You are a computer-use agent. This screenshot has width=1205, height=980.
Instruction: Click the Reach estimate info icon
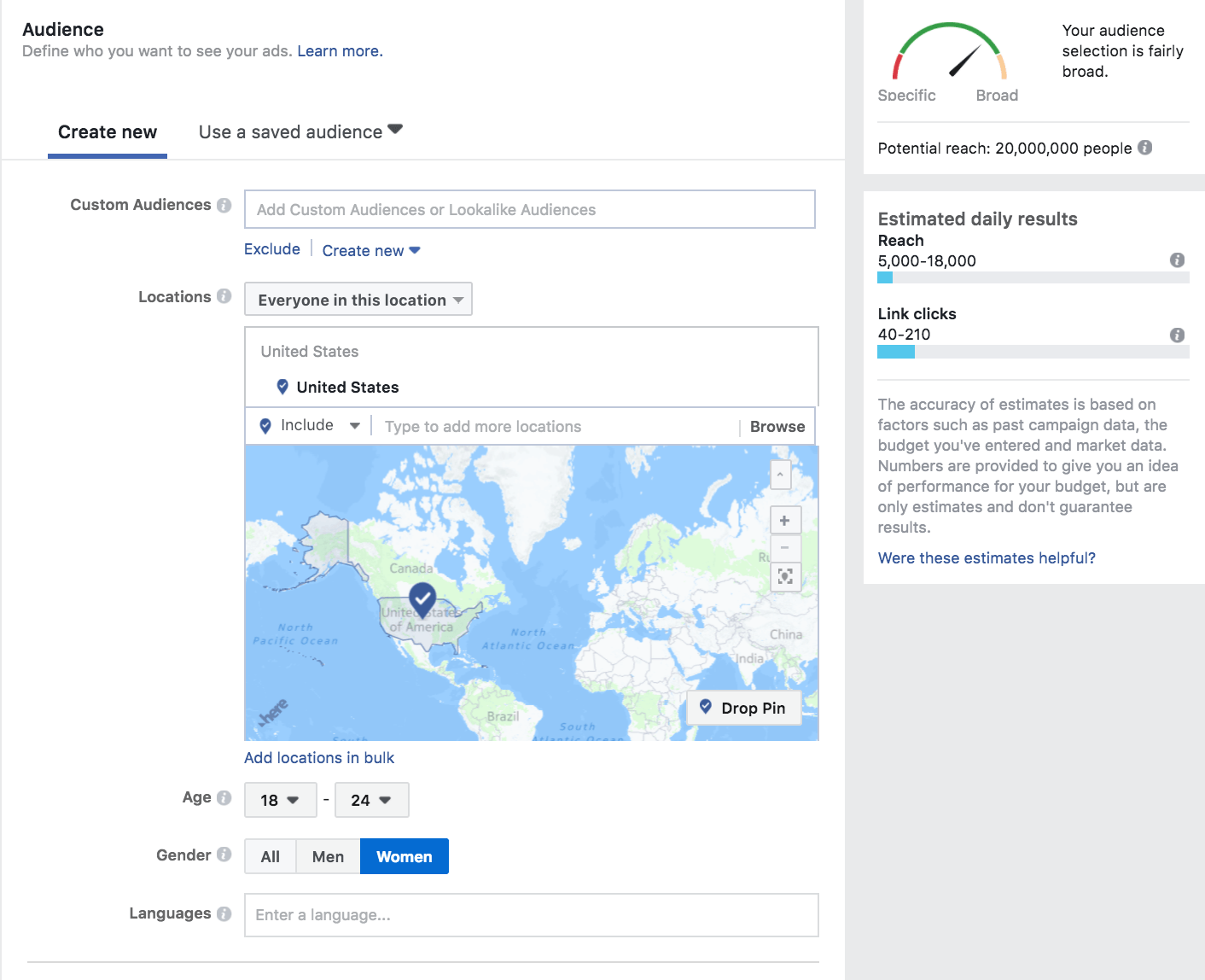tap(1177, 260)
